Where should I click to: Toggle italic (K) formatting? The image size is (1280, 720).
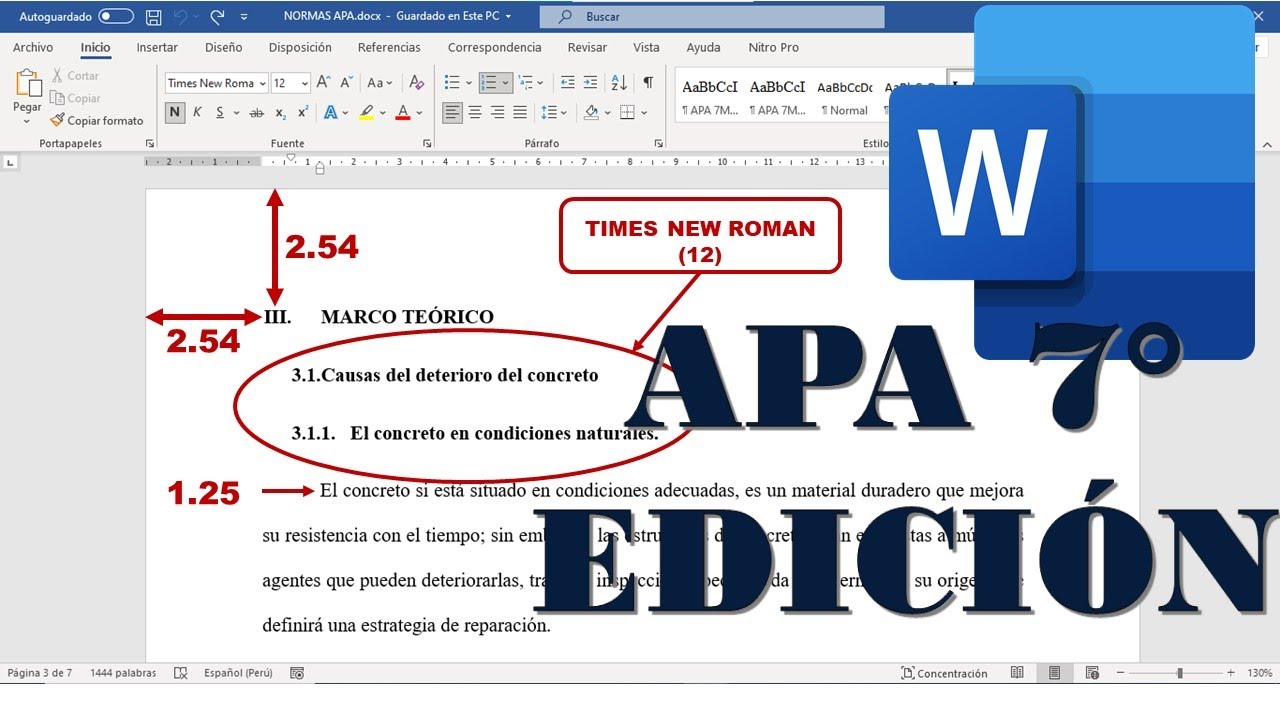tap(196, 112)
